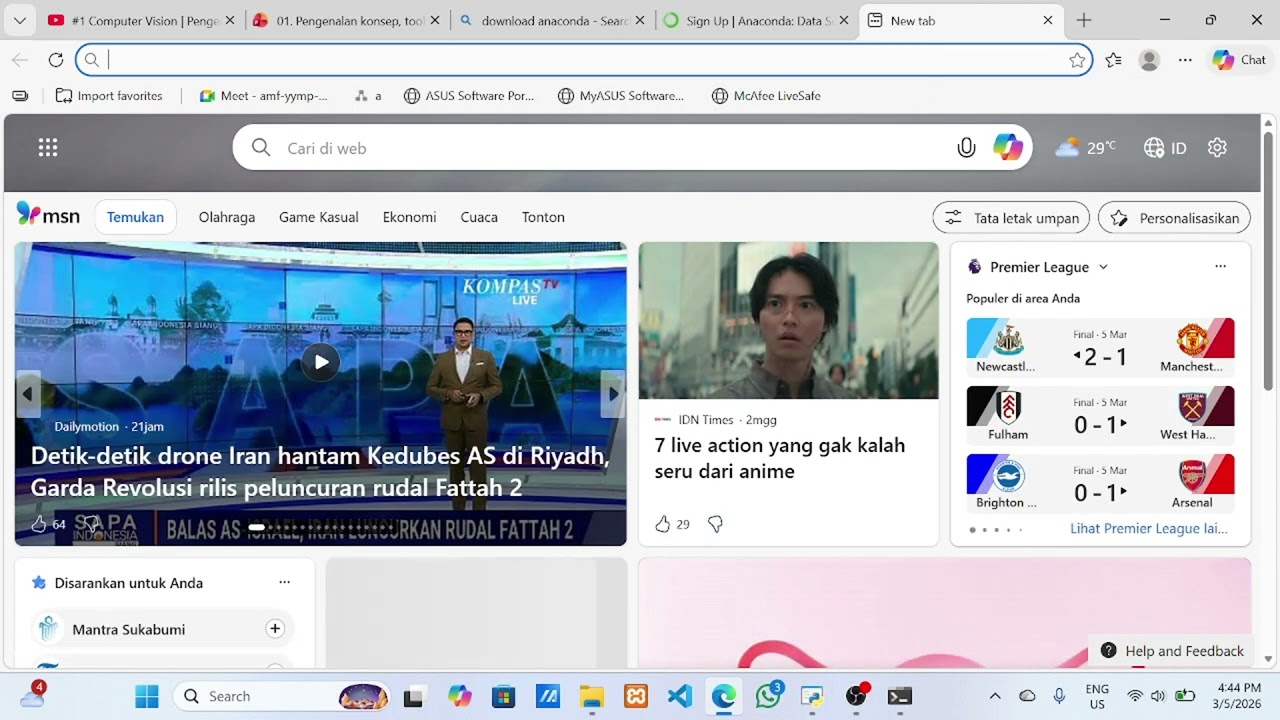
Task: Select the Cuaca feed tab
Action: 479,217
